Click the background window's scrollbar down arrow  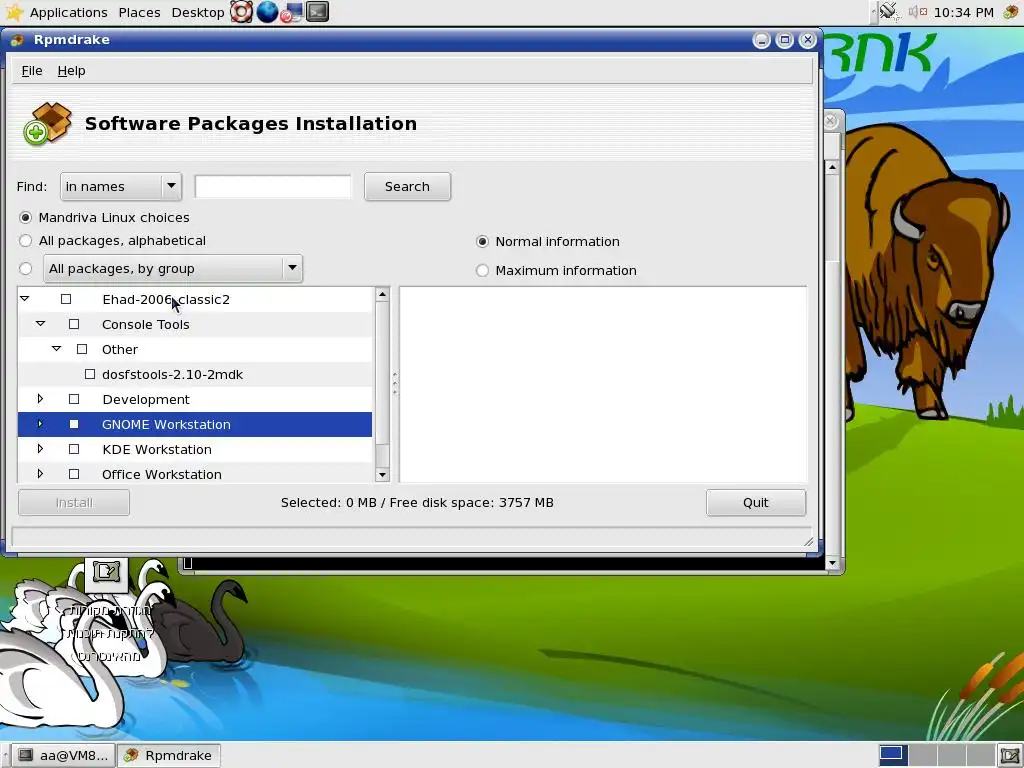coord(832,563)
